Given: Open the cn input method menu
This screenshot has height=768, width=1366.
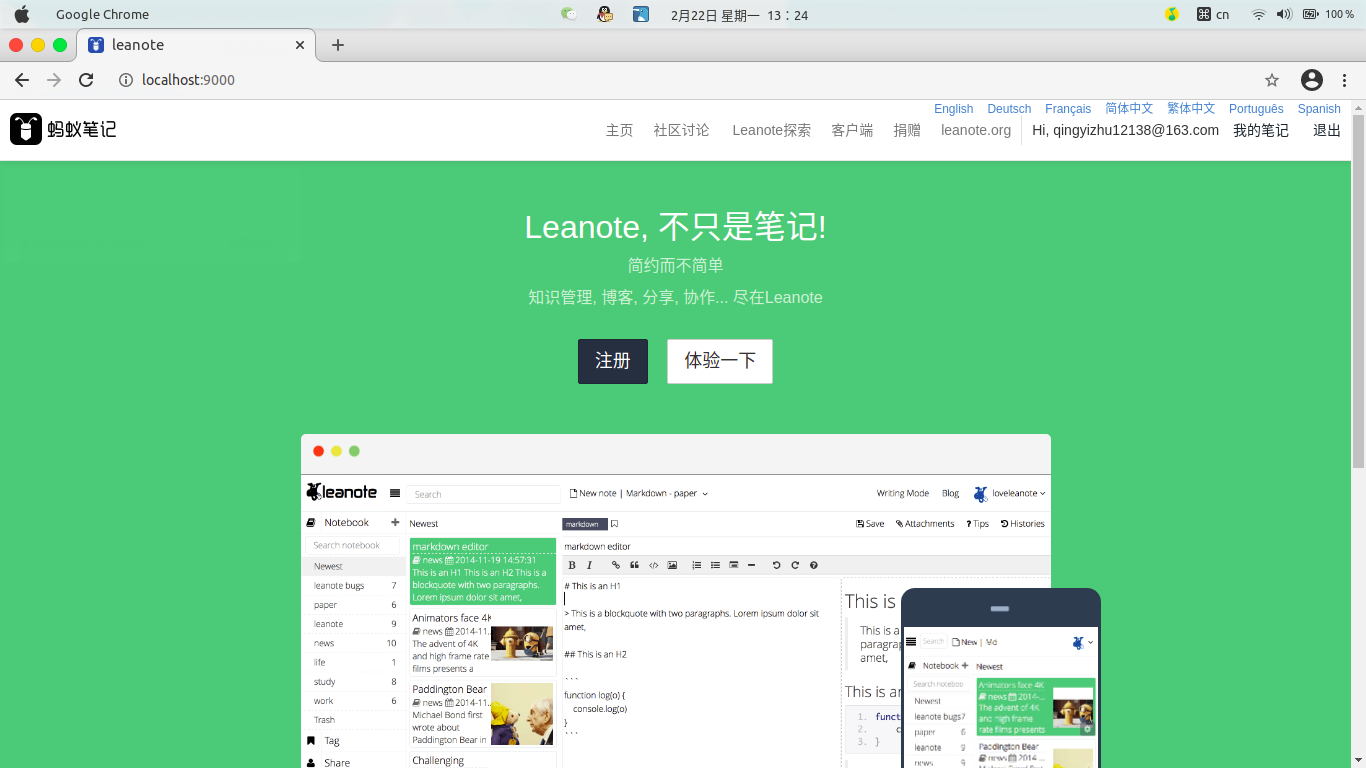Looking at the screenshot, I should [x=1213, y=14].
